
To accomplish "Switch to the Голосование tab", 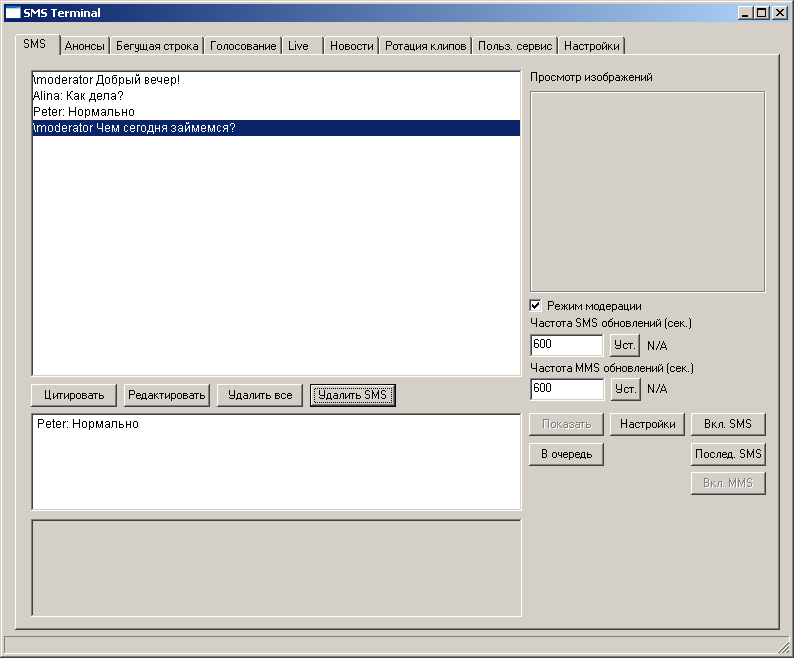I will tap(243, 46).
